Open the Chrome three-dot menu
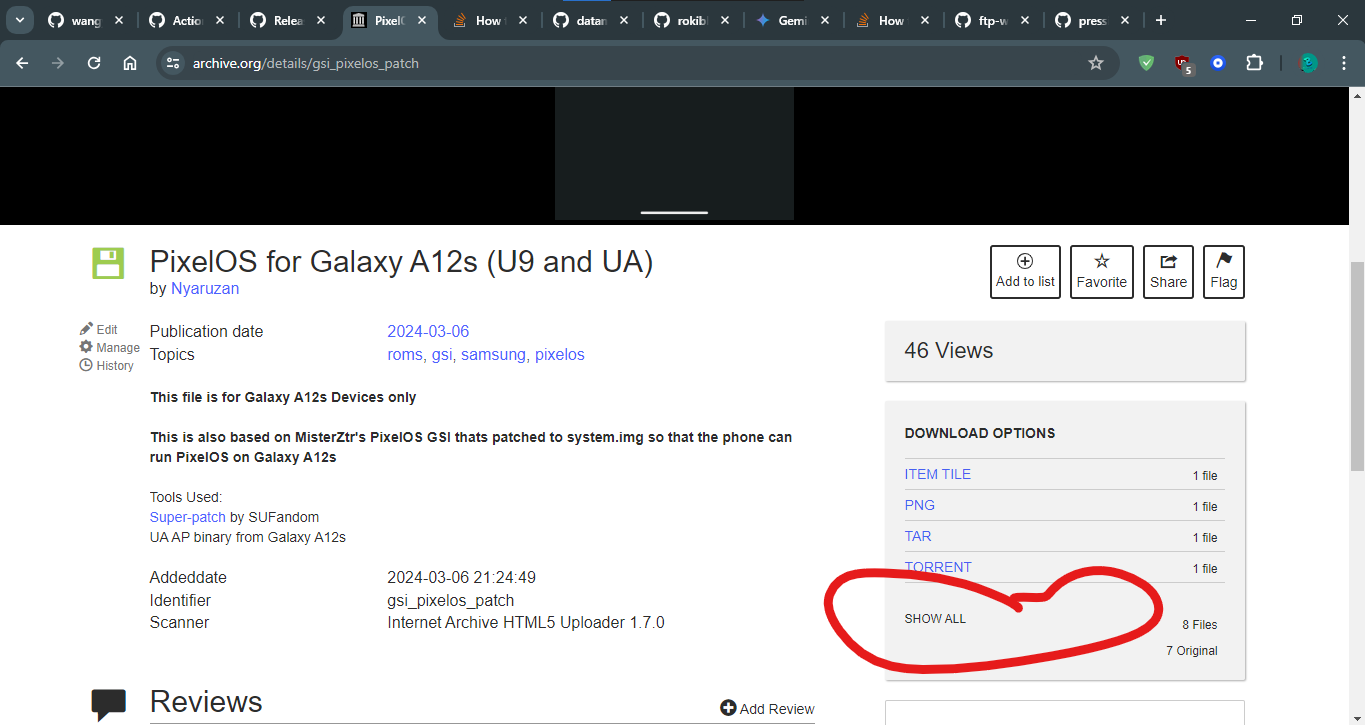Viewport: 1365px width, 725px height. click(x=1343, y=63)
